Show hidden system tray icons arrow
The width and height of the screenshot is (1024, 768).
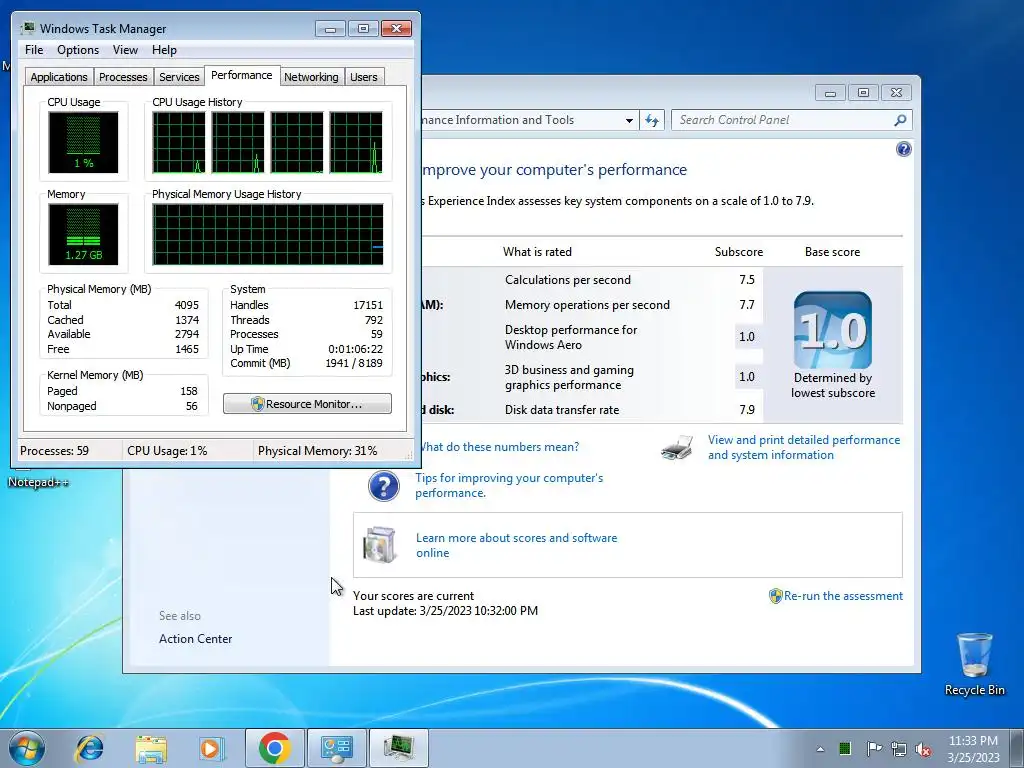(x=820, y=749)
